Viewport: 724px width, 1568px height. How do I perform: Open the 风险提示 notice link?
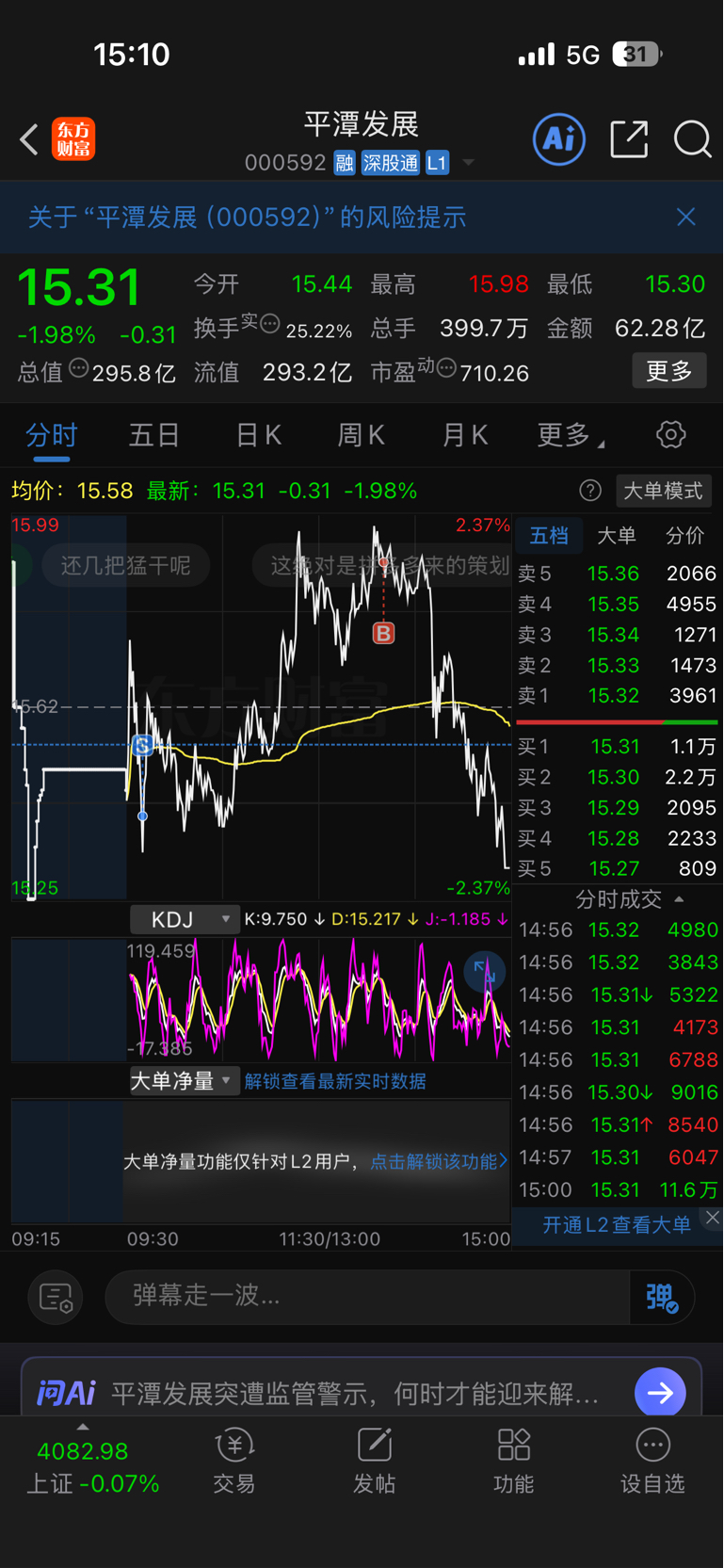tap(247, 218)
